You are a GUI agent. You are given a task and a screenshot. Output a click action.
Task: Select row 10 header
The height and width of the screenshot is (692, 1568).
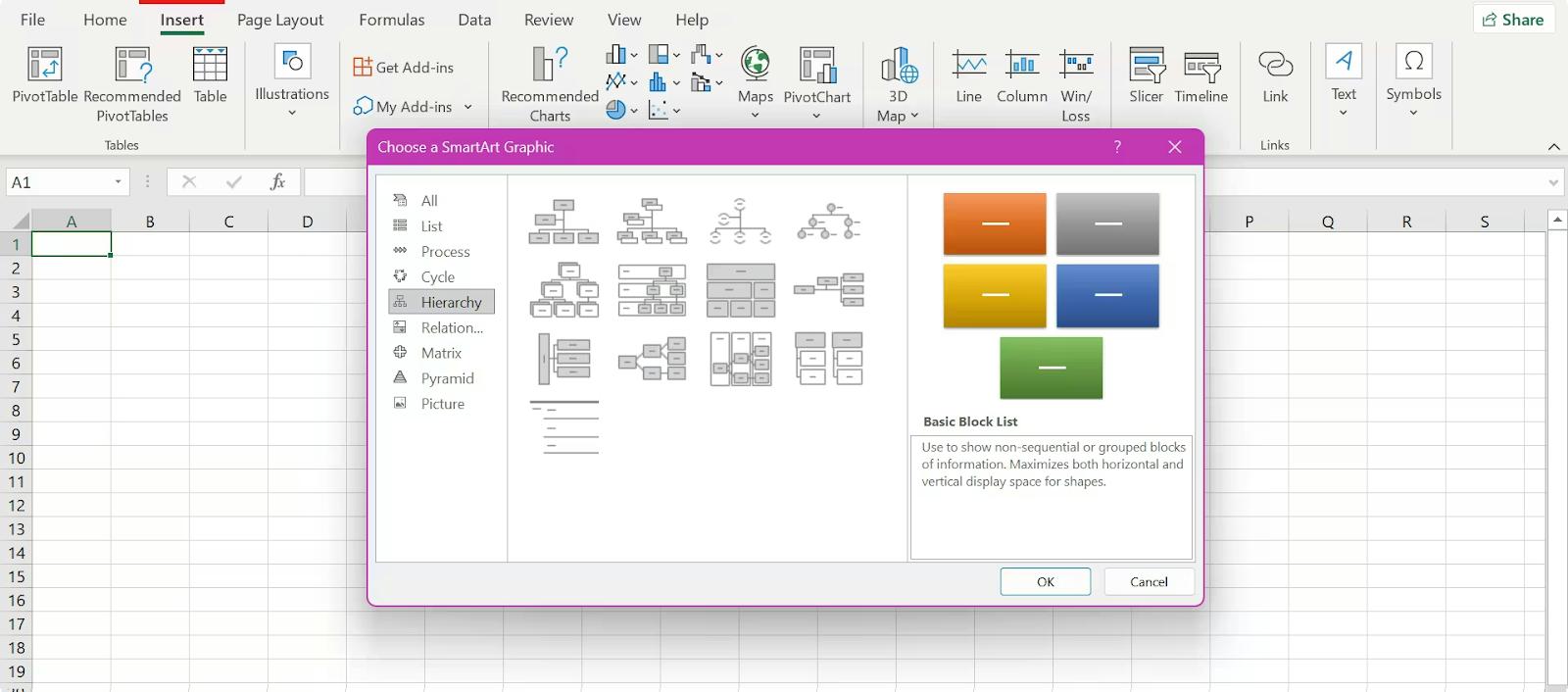(16, 458)
